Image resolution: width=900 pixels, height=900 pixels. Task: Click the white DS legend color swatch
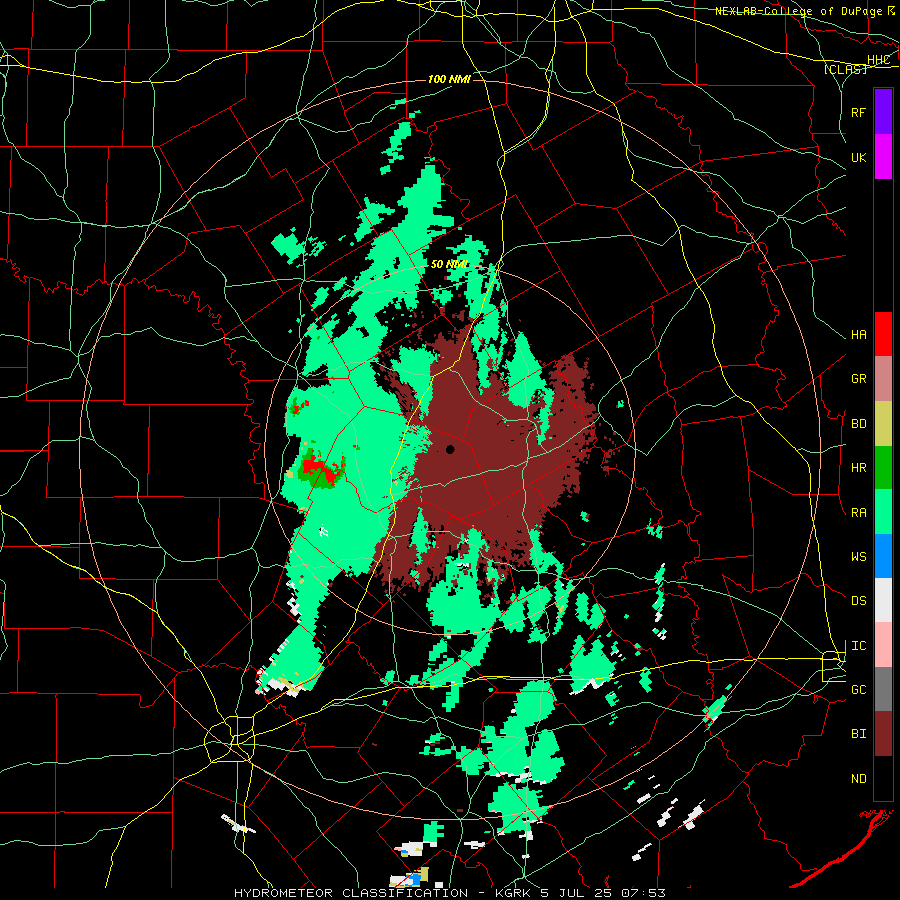(x=883, y=600)
